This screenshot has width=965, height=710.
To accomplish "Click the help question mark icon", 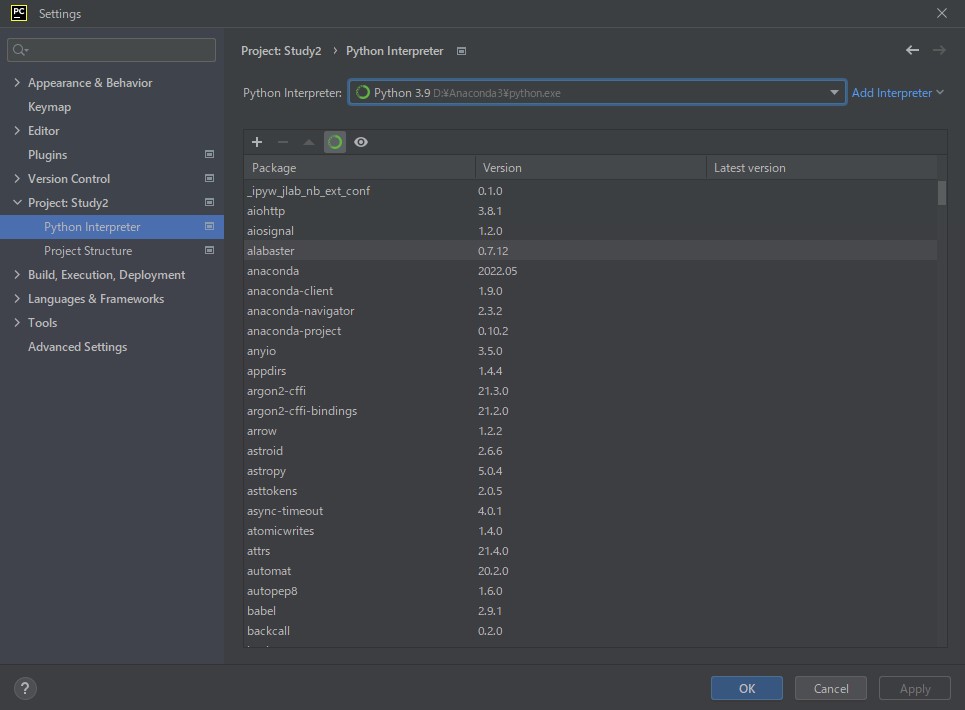I will [25, 688].
